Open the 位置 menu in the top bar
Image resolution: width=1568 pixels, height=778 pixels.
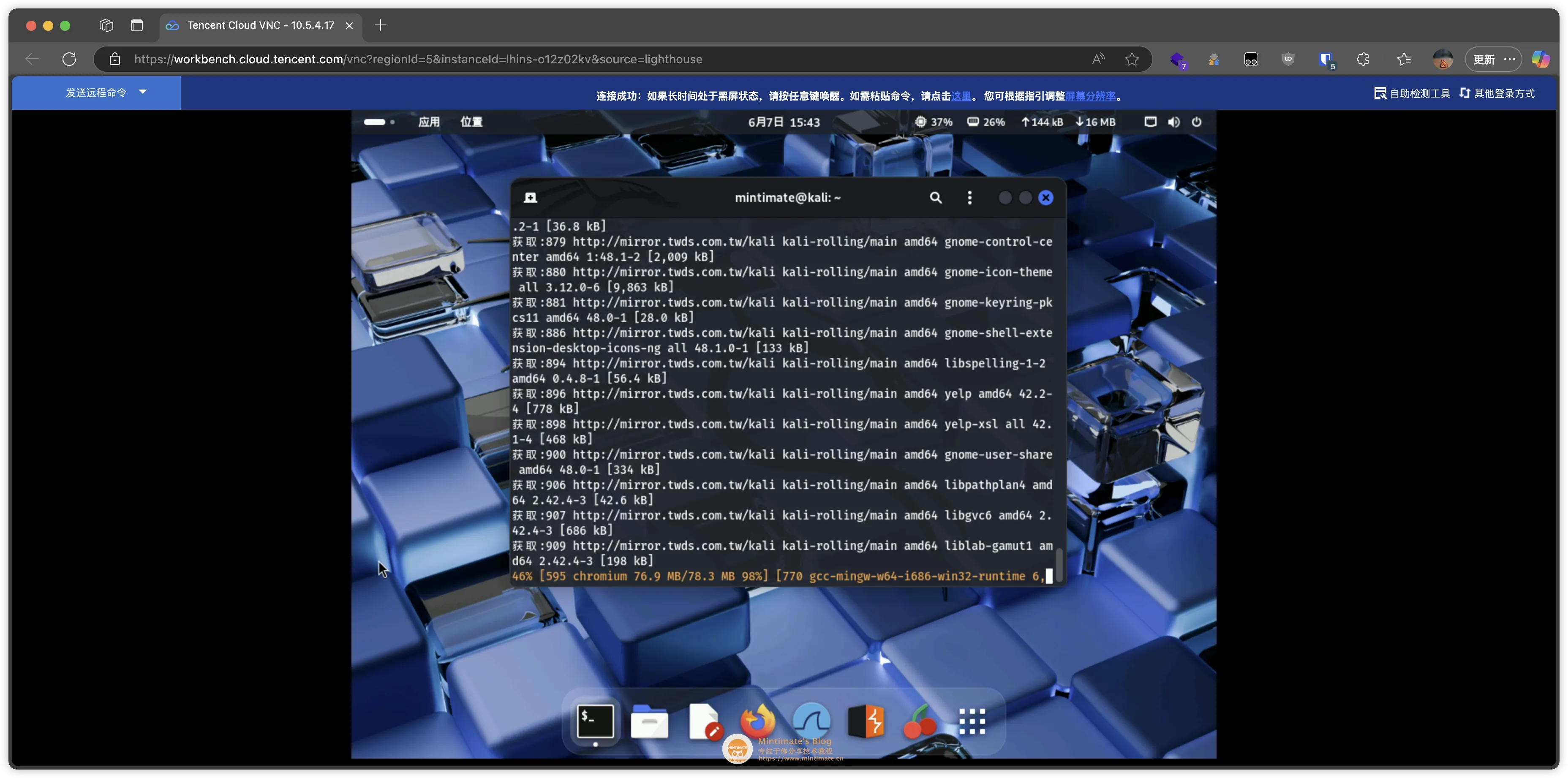coord(471,122)
